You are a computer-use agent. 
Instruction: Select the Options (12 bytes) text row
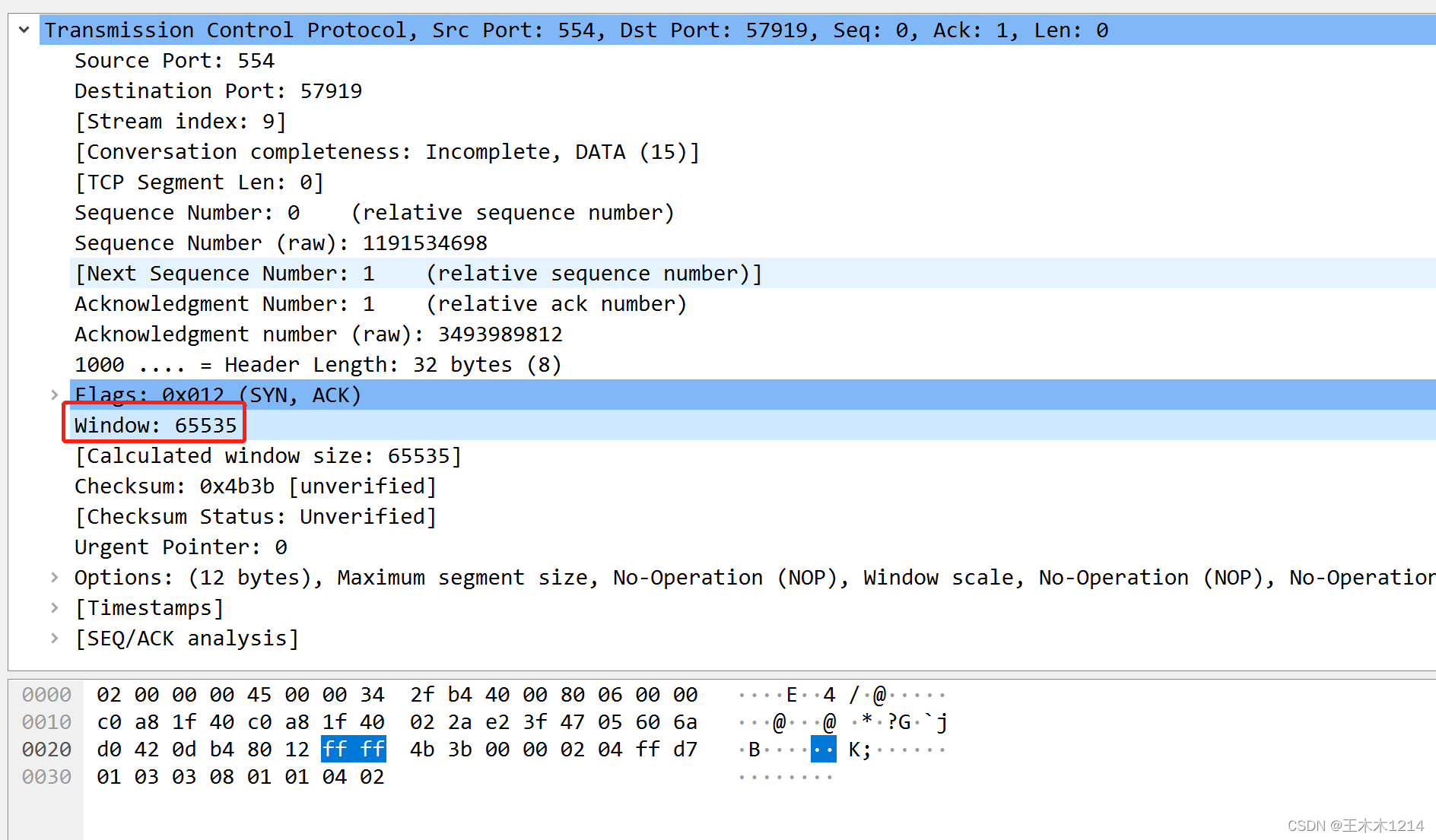tap(753, 577)
